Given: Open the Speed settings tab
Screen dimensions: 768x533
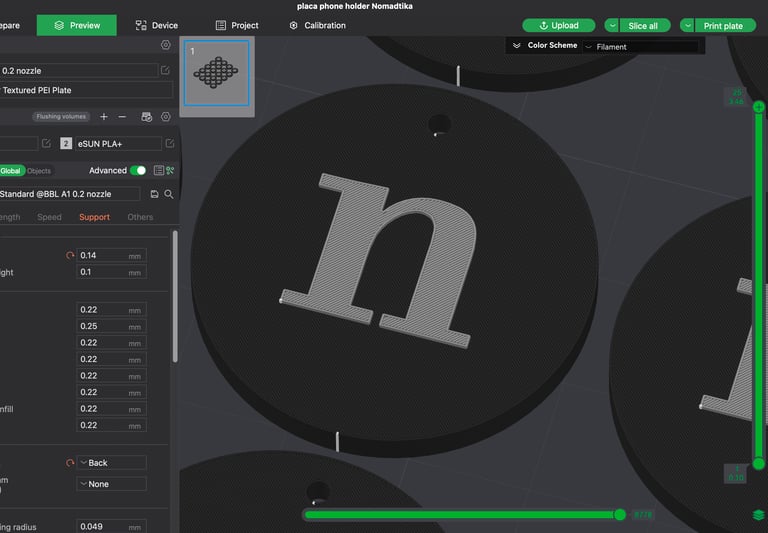Looking at the screenshot, I should (x=49, y=217).
